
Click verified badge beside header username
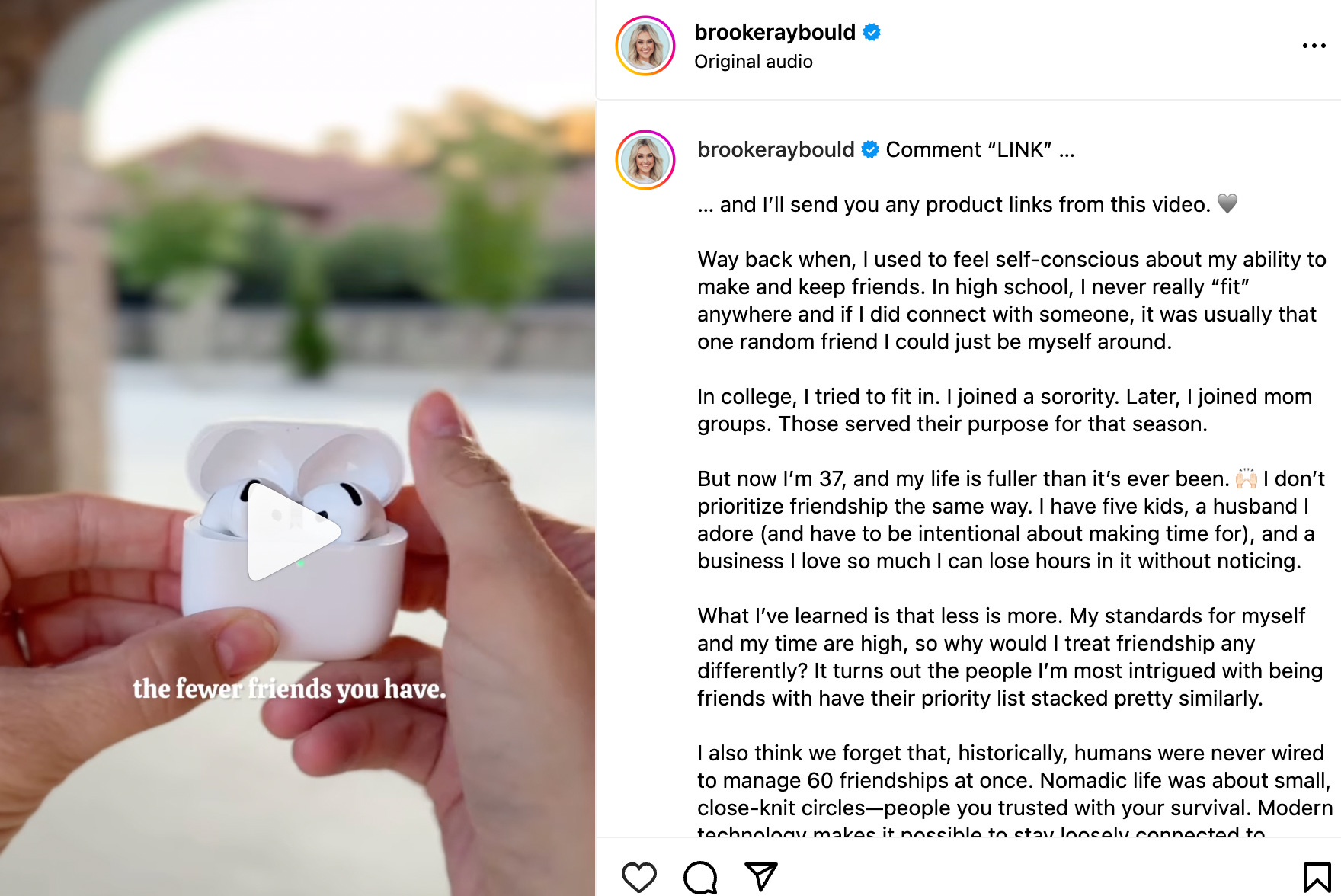pos(872,32)
